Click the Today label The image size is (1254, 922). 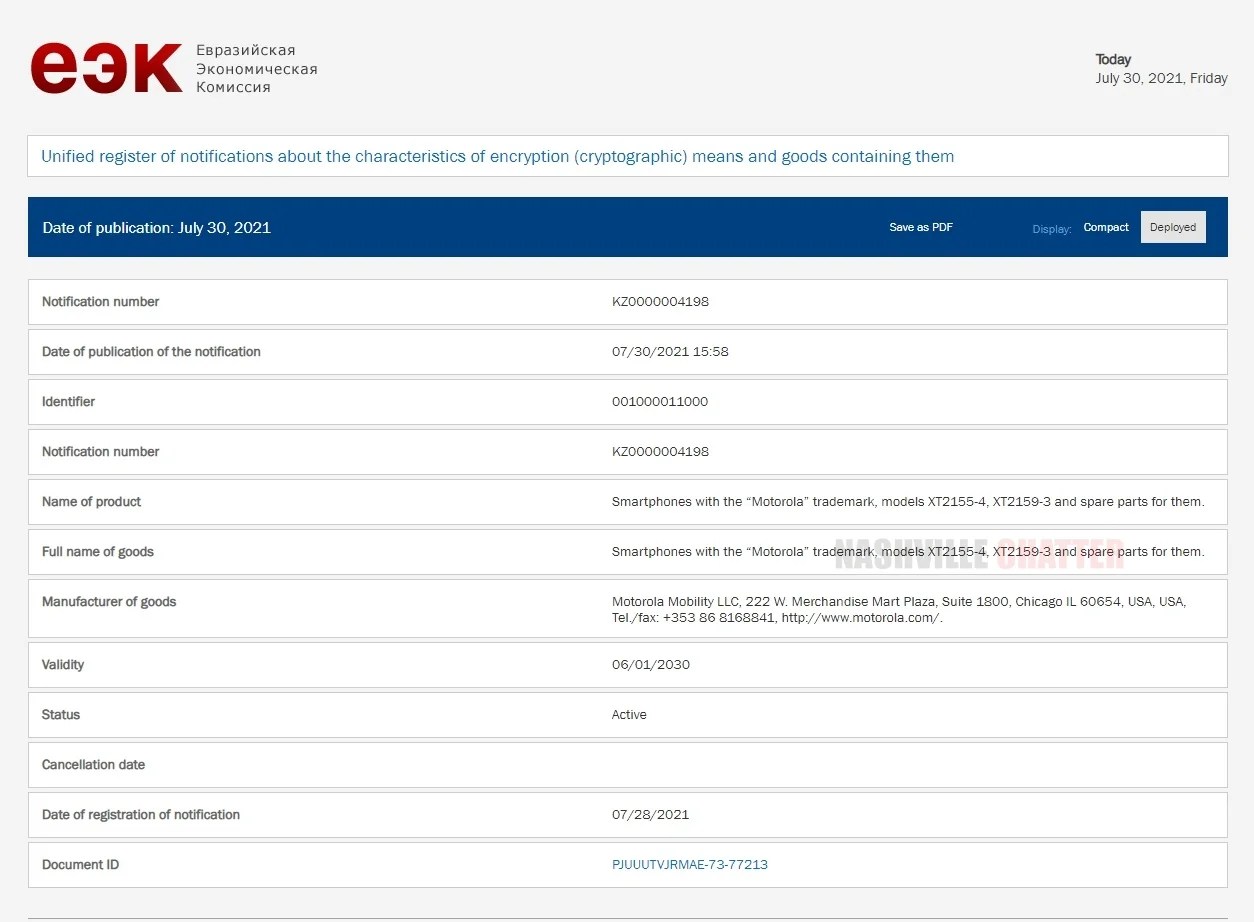coord(1113,59)
